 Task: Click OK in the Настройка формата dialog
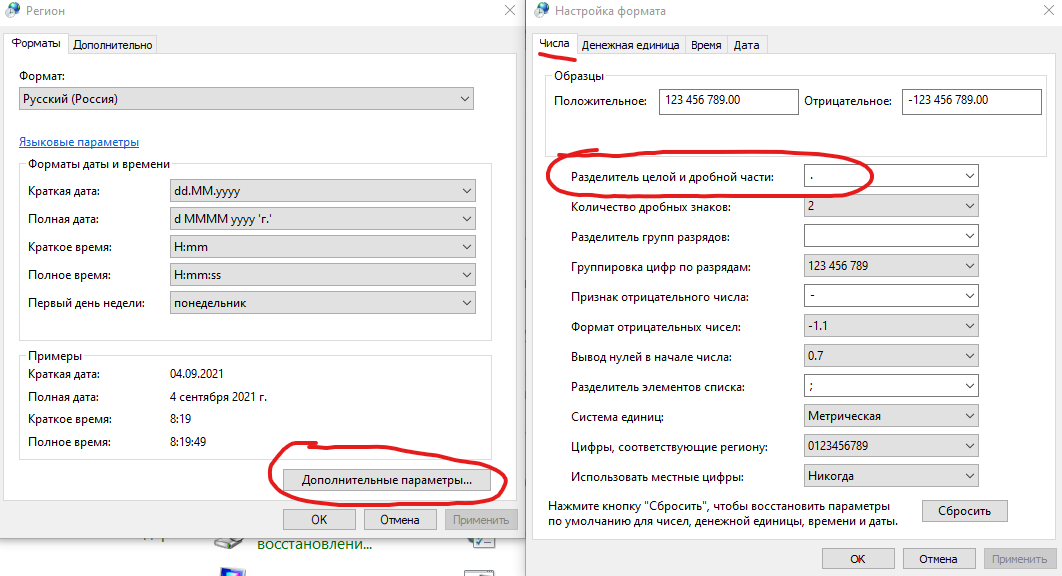pyautogui.click(x=857, y=559)
